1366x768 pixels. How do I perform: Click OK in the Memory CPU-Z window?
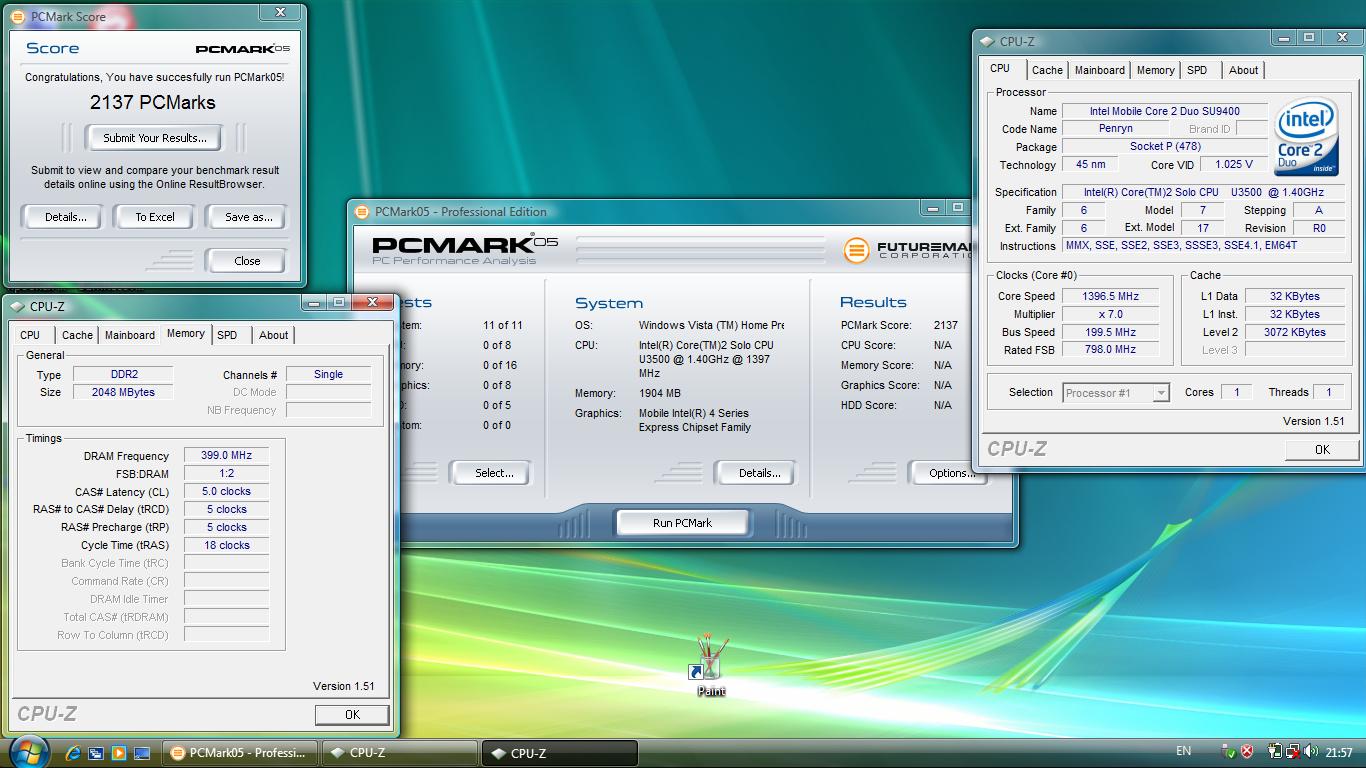(352, 715)
